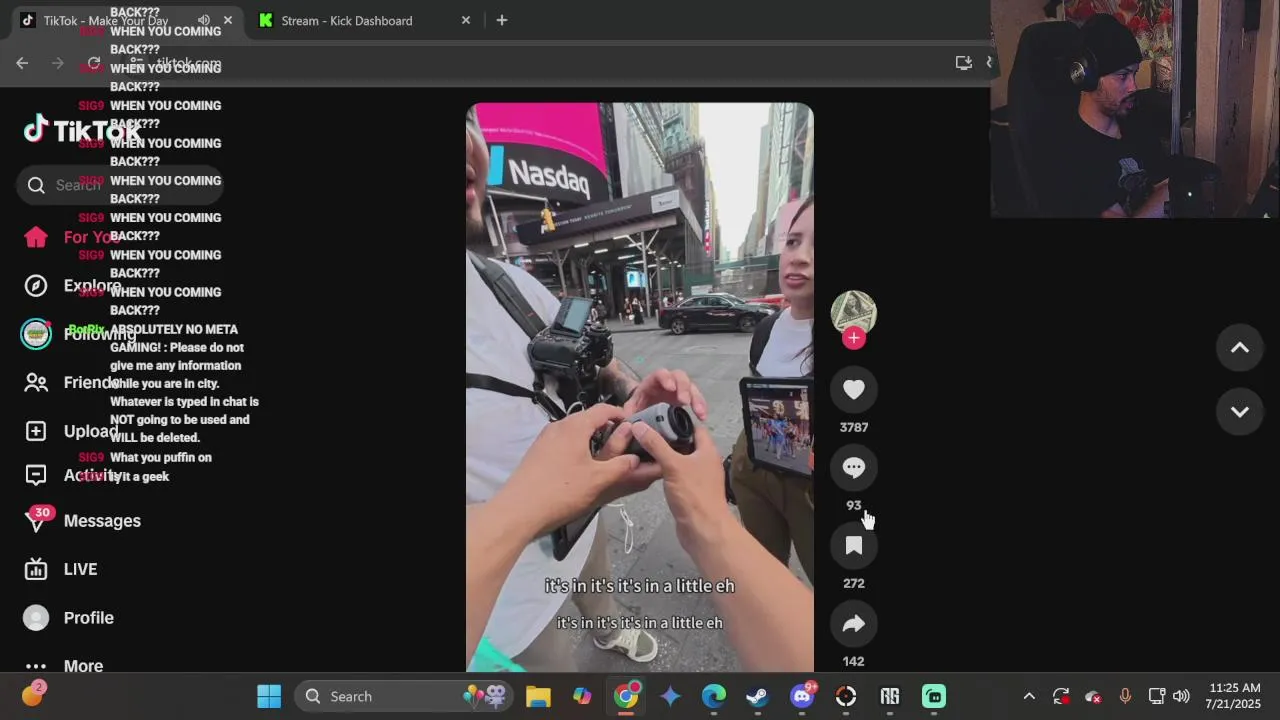1280x720 pixels.
Task: Open Profile in the TikTok sidebar
Action: click(x=68, y=618)
